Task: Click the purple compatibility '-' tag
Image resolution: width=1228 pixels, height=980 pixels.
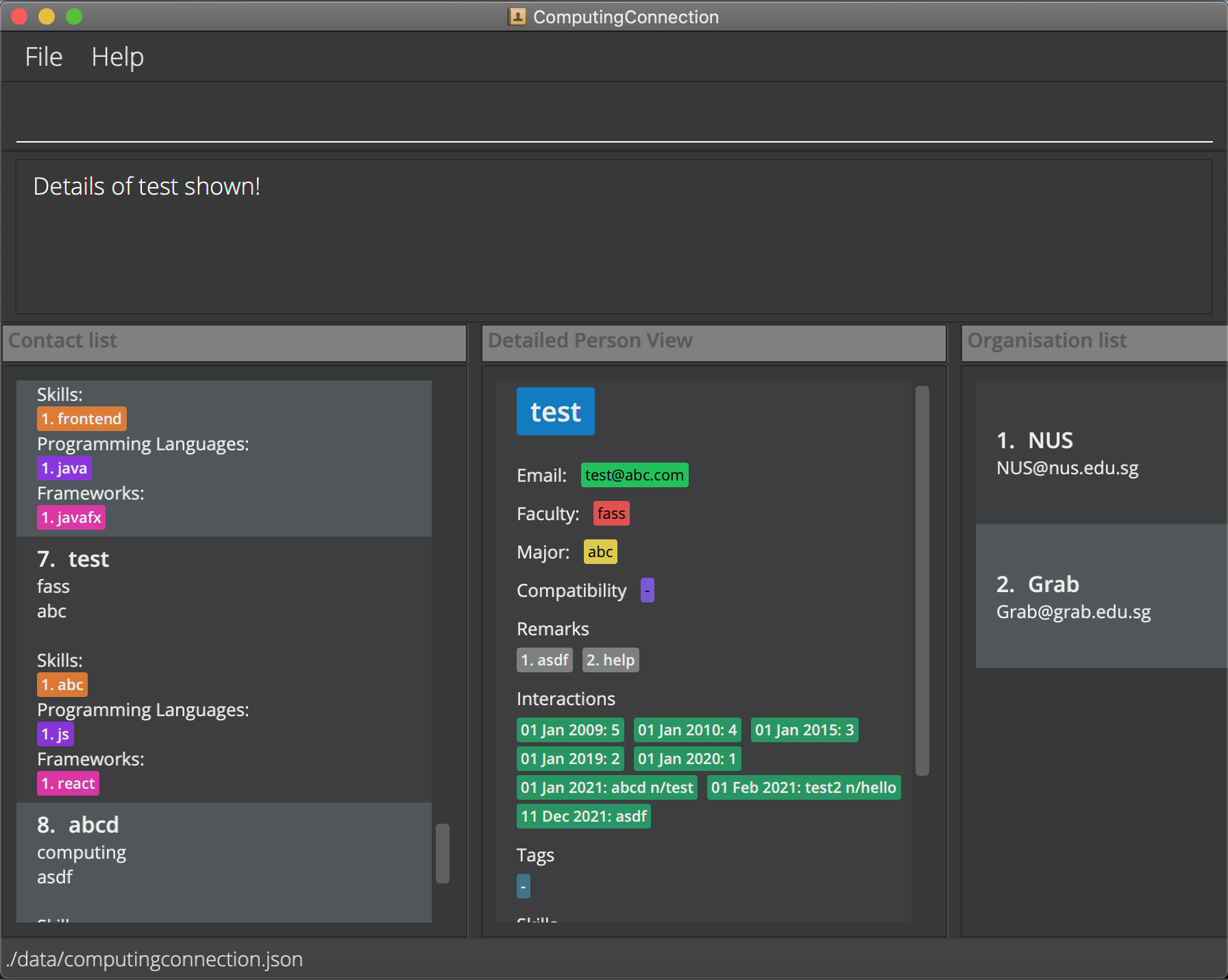Action: pyautogui.click(x=647, y=590)
